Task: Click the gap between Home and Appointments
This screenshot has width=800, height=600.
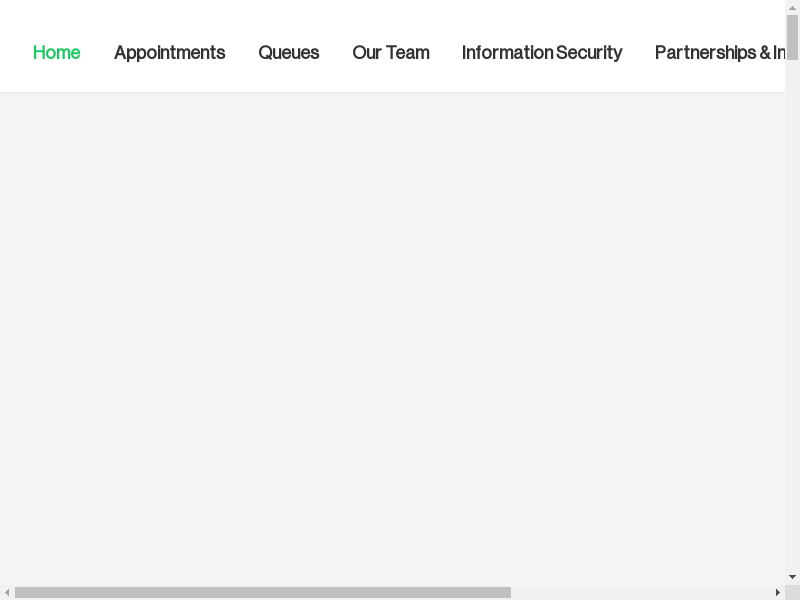Action: [97, 53]
